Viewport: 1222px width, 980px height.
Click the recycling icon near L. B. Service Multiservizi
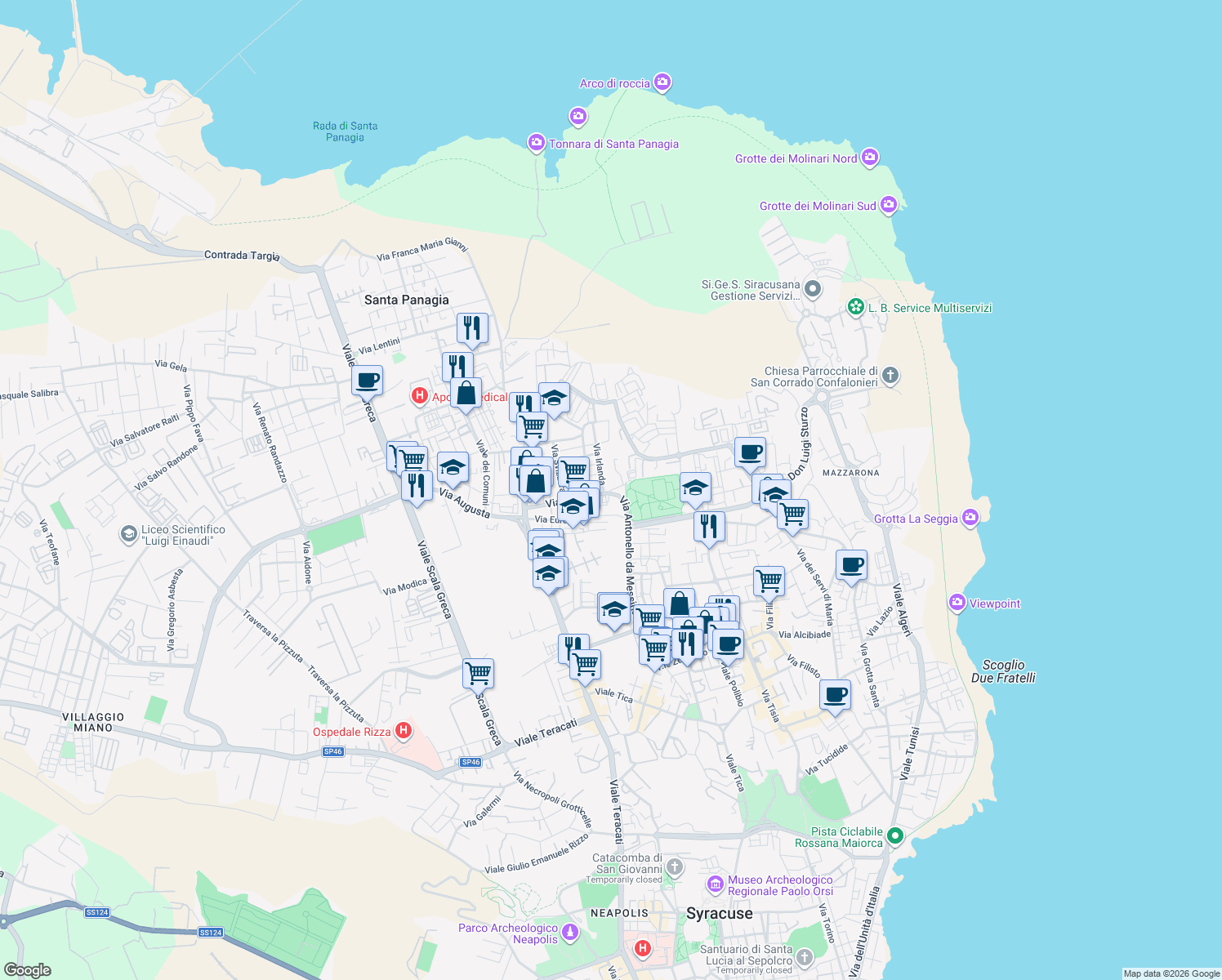click(x=855, y=308)
